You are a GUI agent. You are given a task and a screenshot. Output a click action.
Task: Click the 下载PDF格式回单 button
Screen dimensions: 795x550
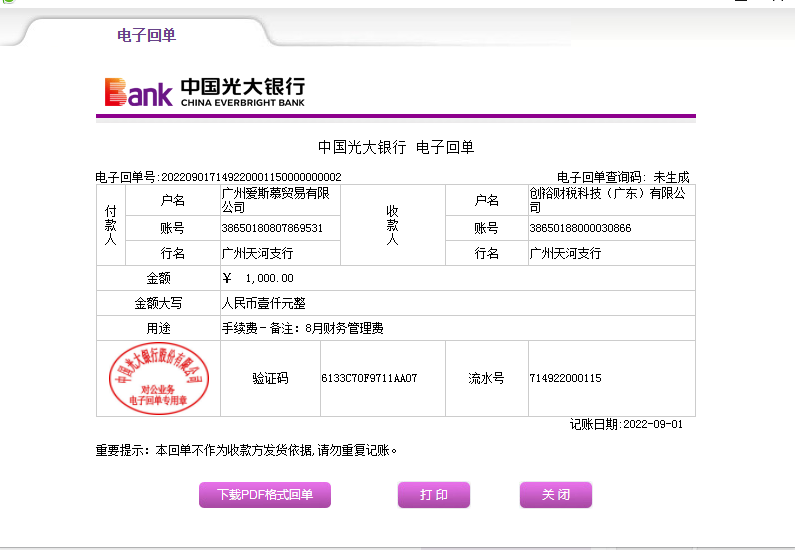[265, 495]
